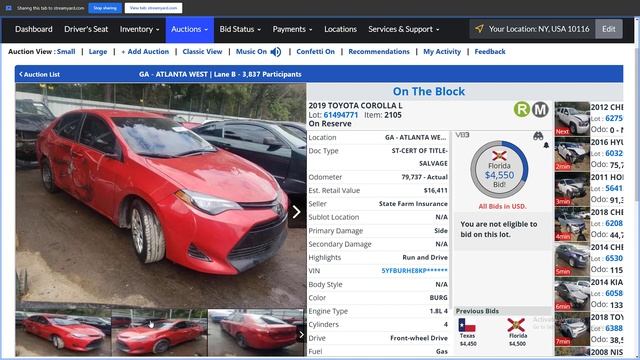640x360 pixels.
Task: Click the location arrow icon by Your Location
Action: (x=479, y=29)
